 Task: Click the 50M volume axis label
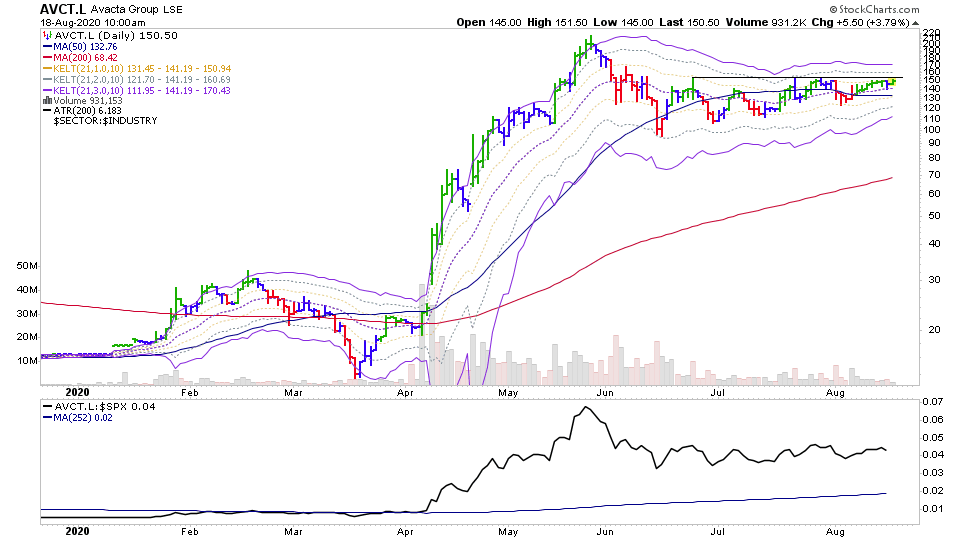pos(27,266)
